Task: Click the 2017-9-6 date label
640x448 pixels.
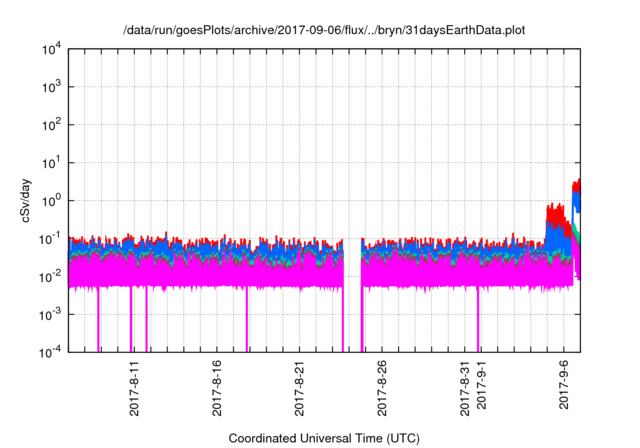Action: pos(564,385)
